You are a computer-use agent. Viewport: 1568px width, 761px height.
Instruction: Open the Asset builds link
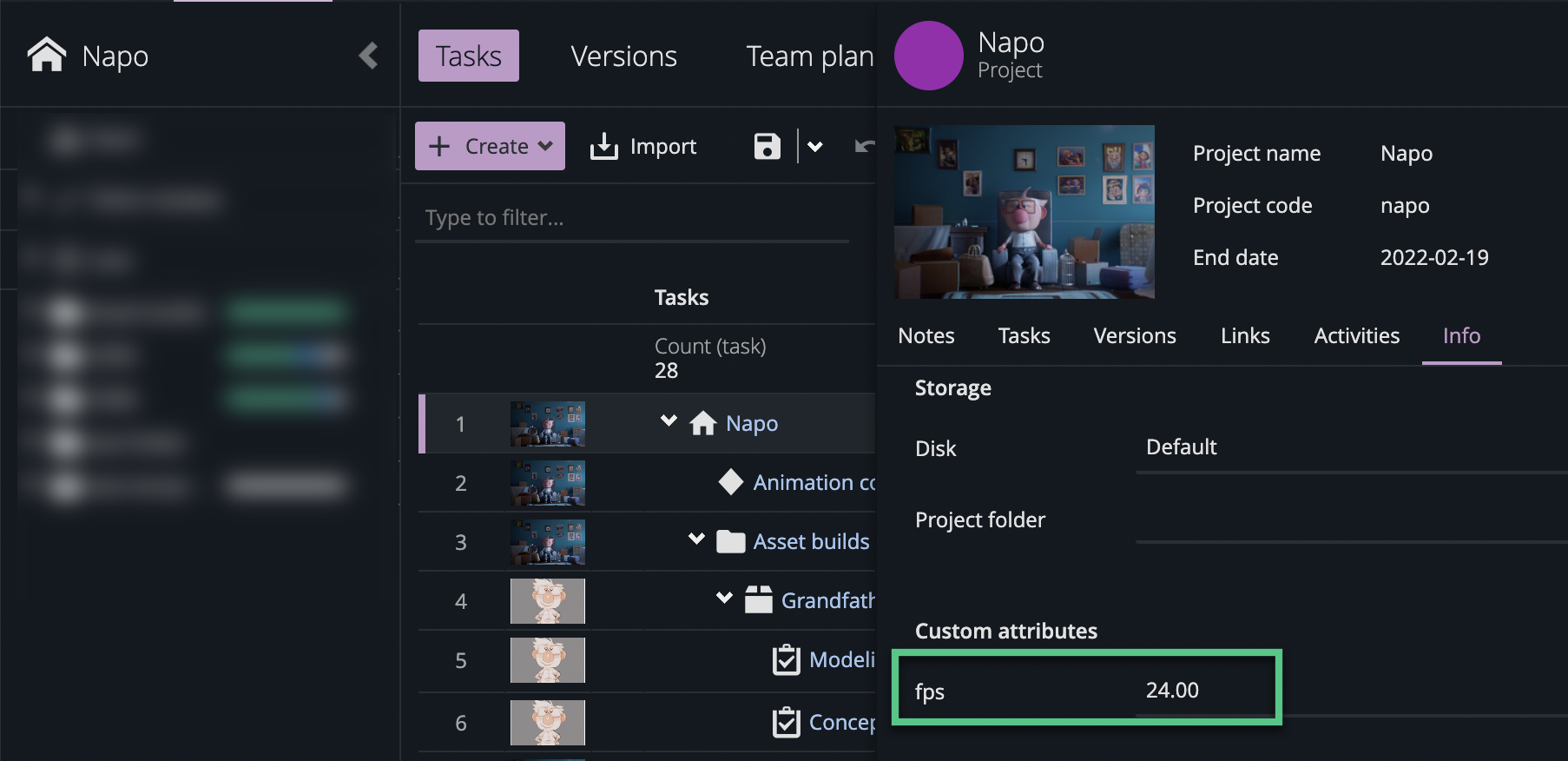tap(811, 541)
